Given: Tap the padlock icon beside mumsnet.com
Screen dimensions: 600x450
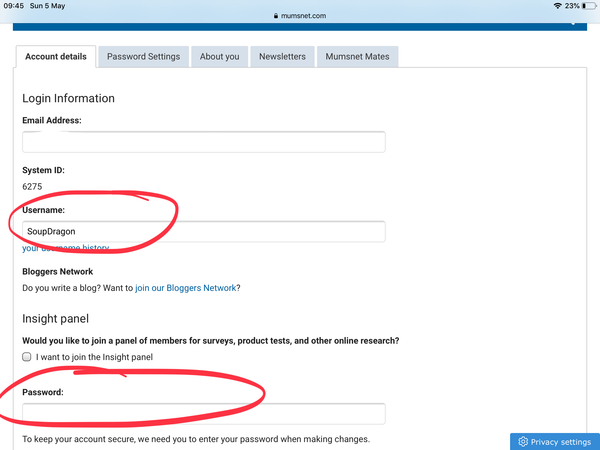Looking at the screenshot, I should [275, 16].
